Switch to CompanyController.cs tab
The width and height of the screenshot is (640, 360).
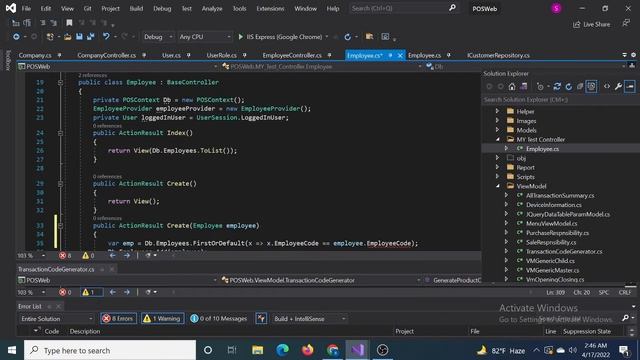107,55
